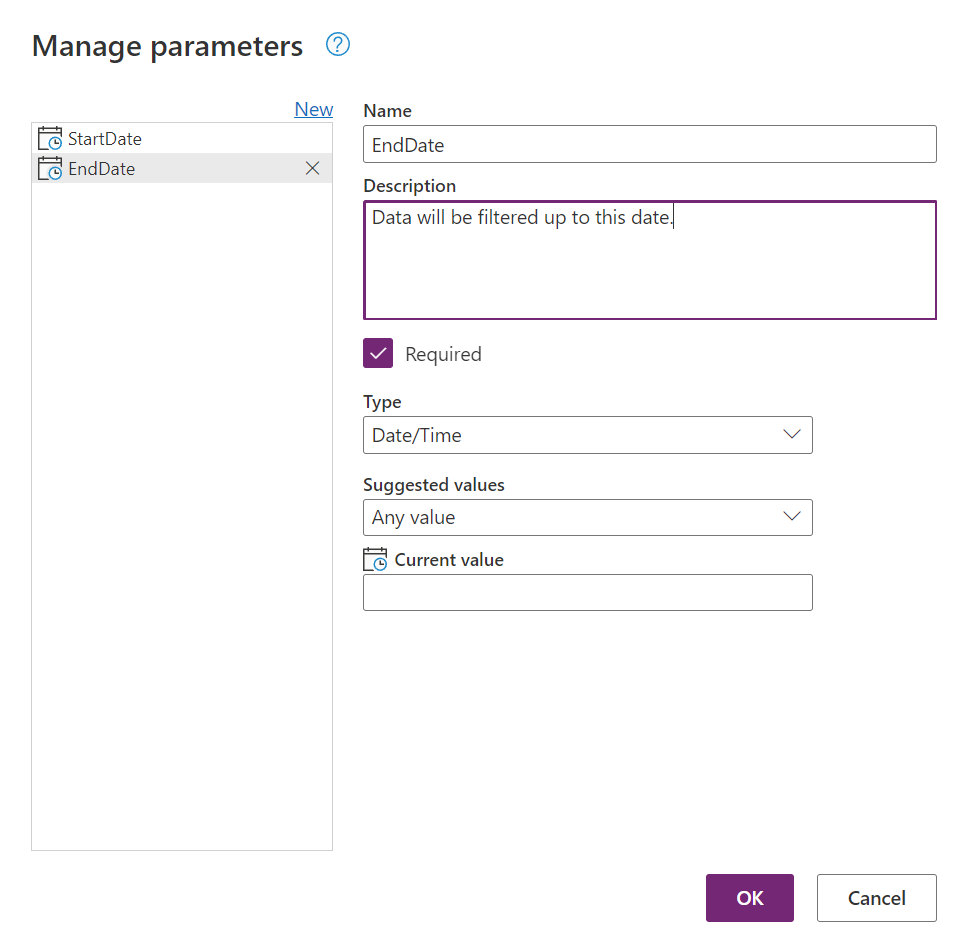Viewport: 966px width, 945px height.
Task: Create a parameter with the New link
Action: coord(314,109)
